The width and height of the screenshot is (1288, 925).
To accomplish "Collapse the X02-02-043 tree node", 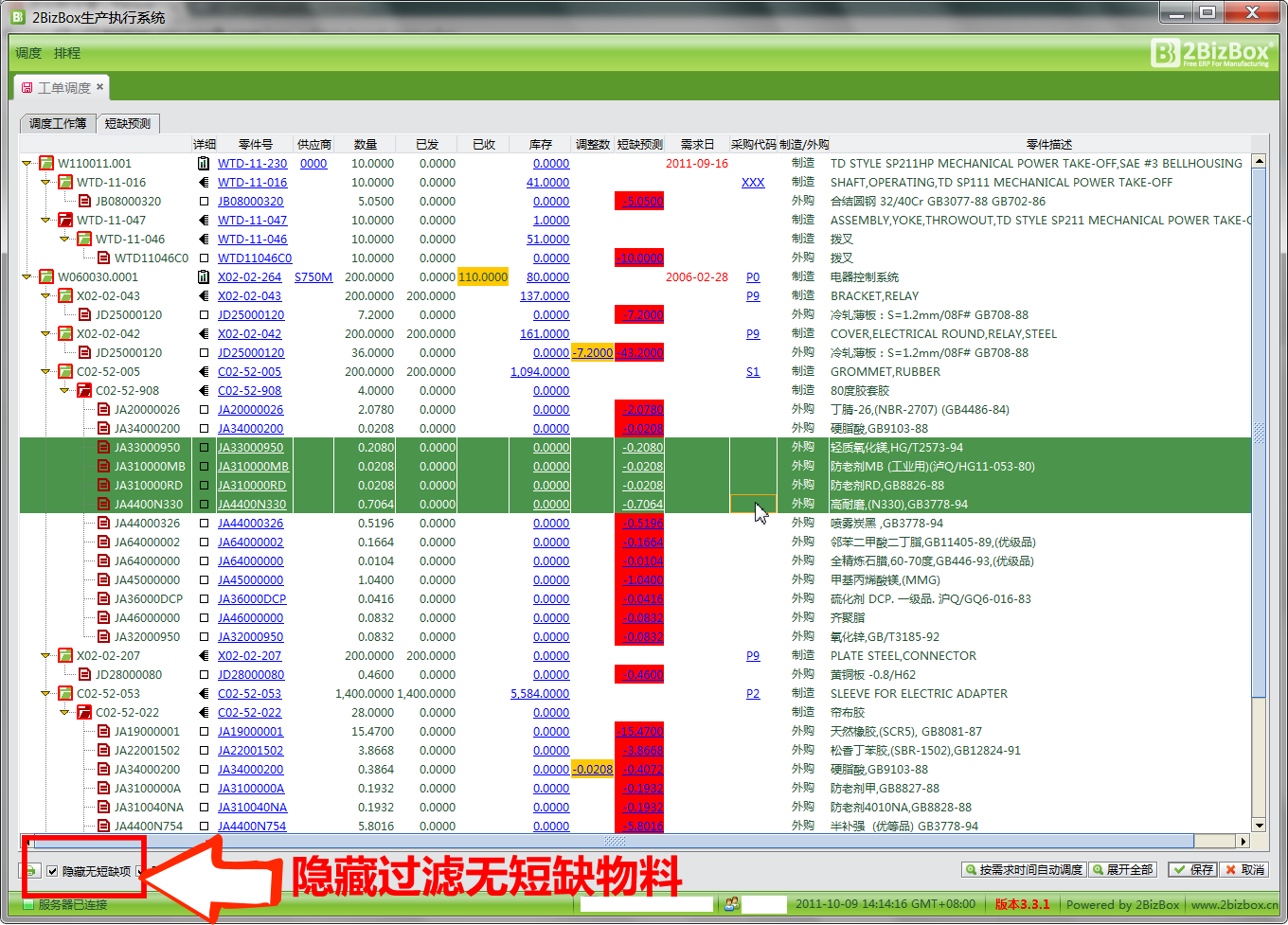I will click(x=45, y=295).
